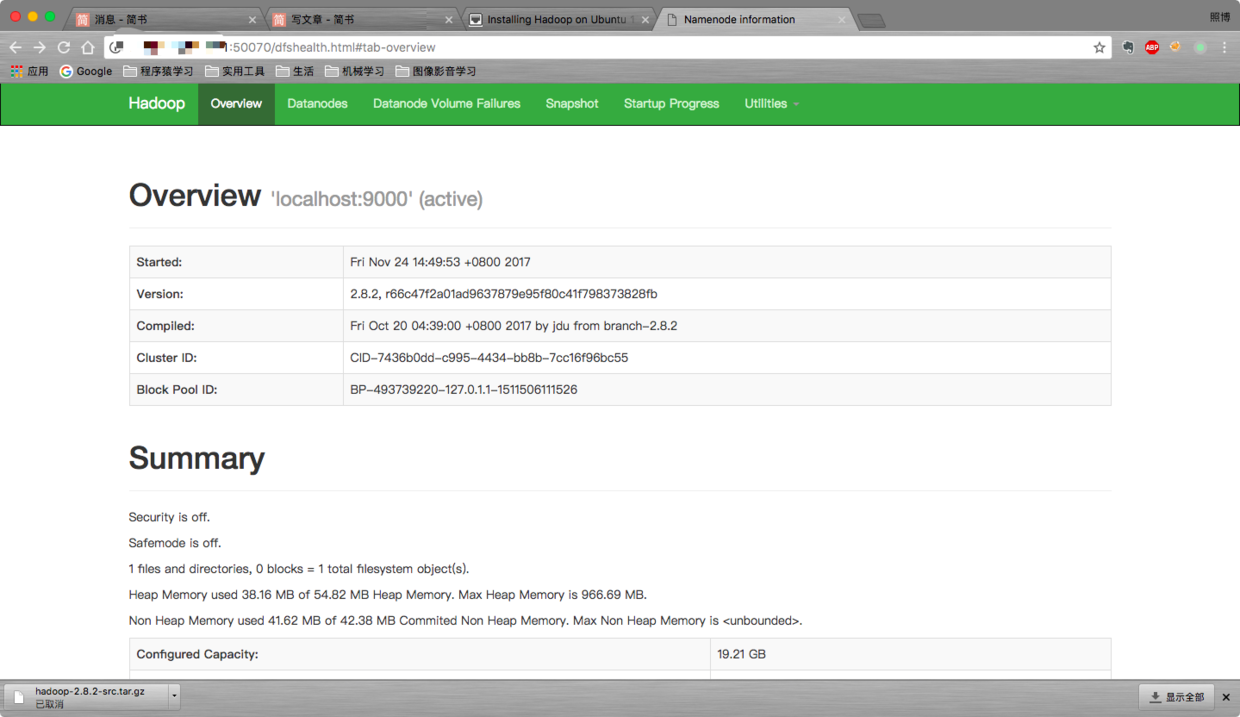This screenshot has width=1240, height=717.
Task: Open the Snapshot page
Action: (x=572, y=104)
